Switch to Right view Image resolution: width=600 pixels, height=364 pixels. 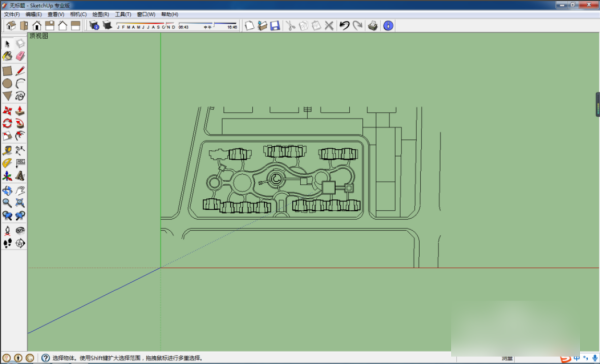pos(50,26)
